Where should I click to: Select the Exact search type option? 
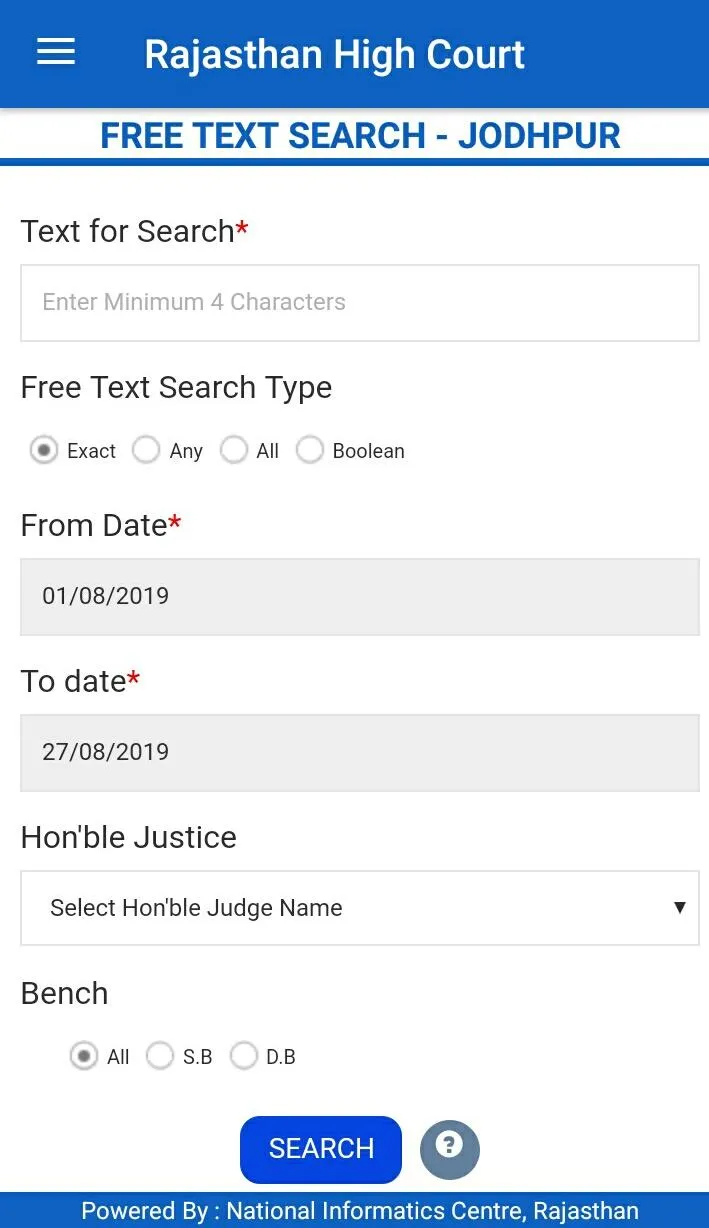click(x=42, y=450)
